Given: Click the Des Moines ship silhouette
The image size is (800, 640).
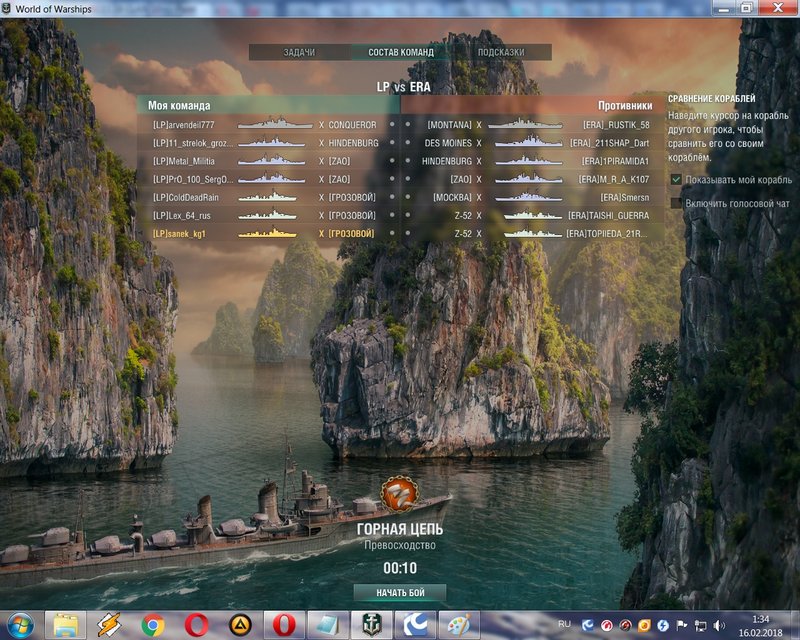Looking at the screenshot, I should coord(529,142).
